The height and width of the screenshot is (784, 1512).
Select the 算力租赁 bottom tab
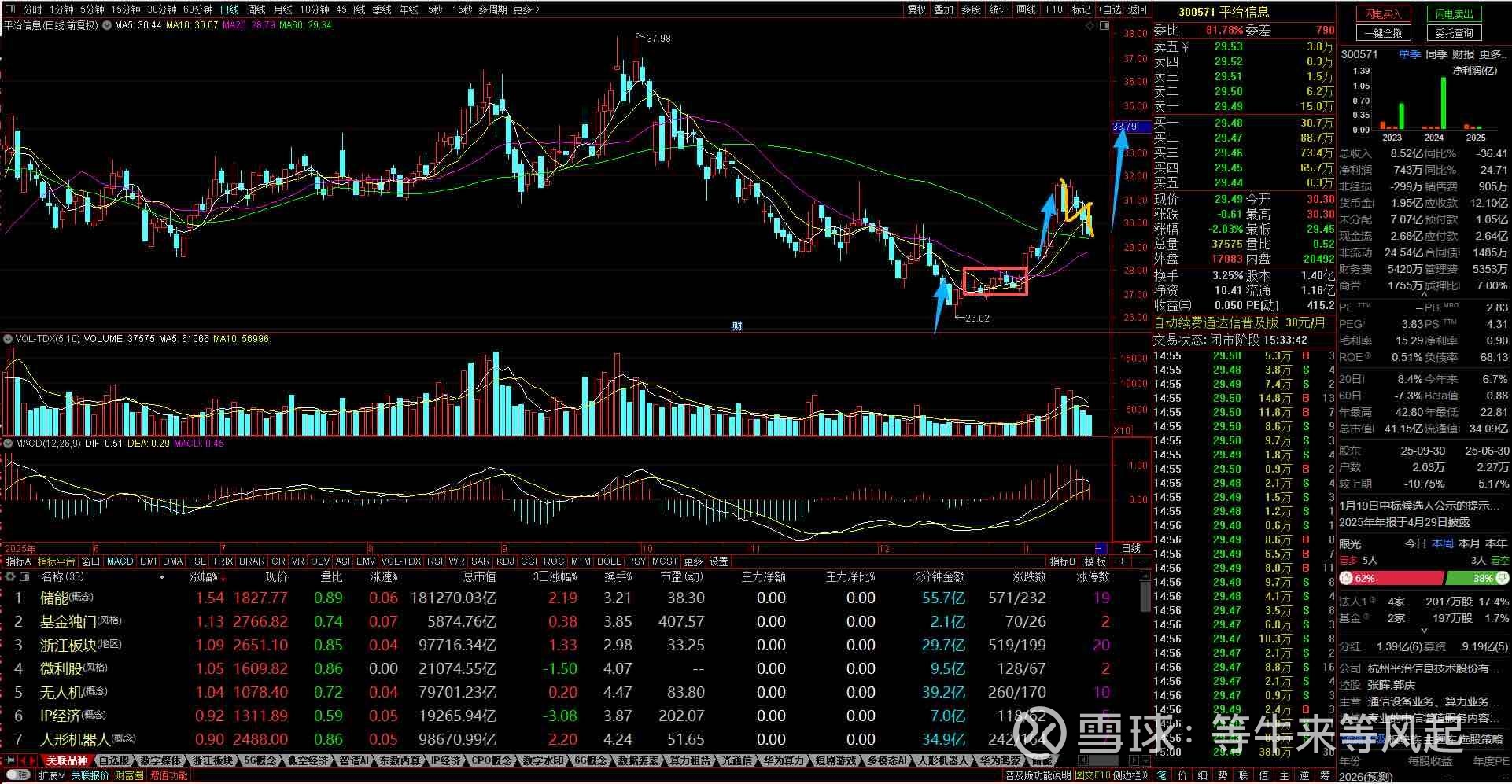pos(688,760)
